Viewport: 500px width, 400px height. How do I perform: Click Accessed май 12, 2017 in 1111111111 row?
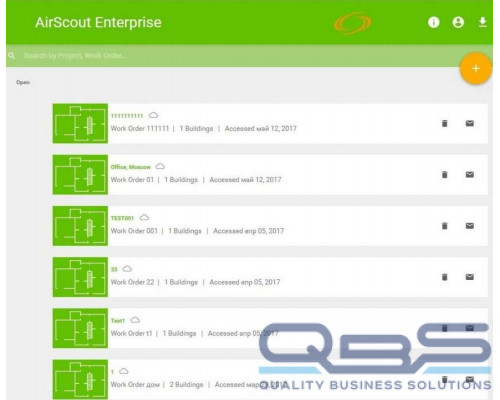[261, 129]
